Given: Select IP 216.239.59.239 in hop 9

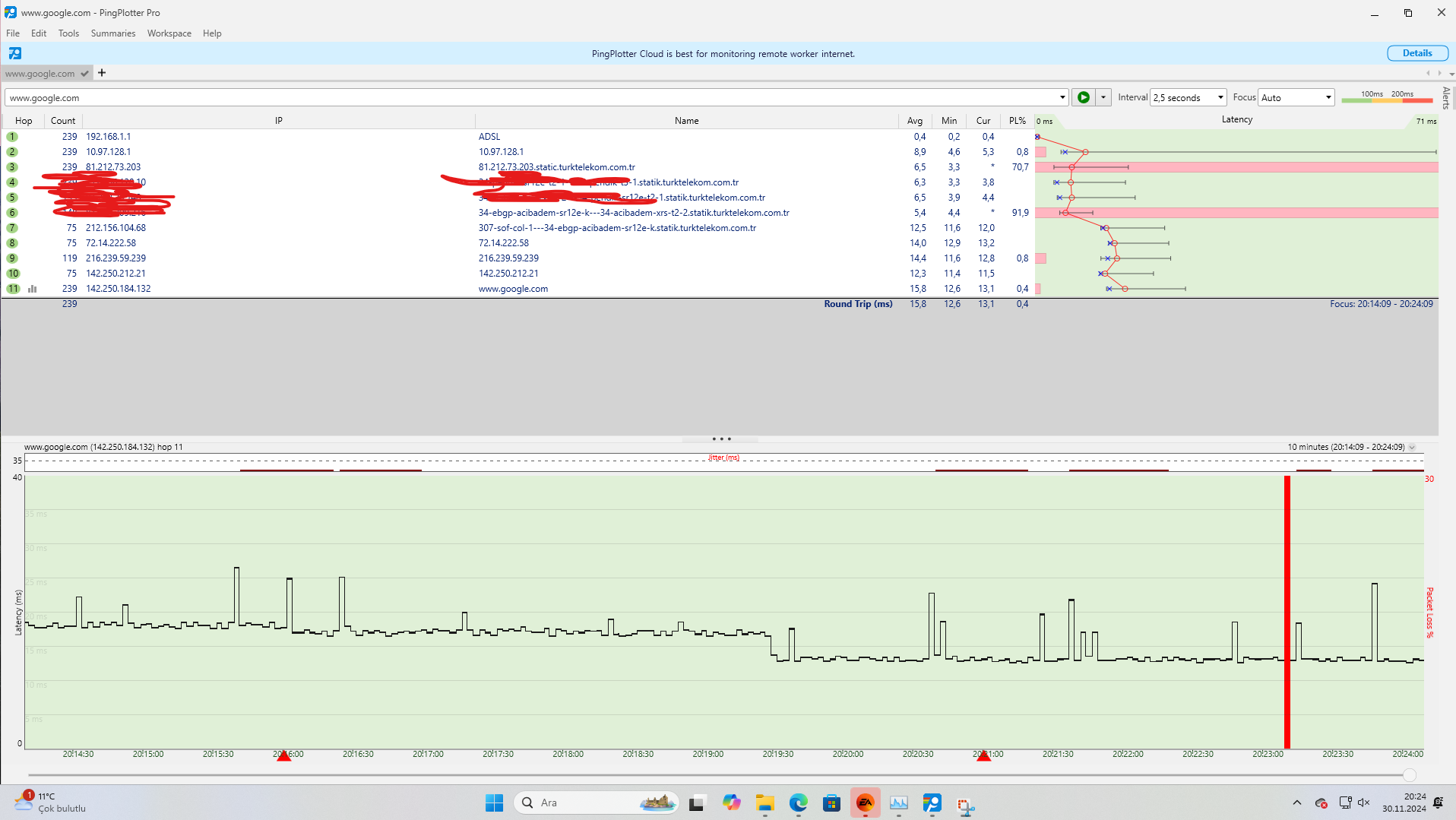Looking at the screenshot, I should [116, 258].
